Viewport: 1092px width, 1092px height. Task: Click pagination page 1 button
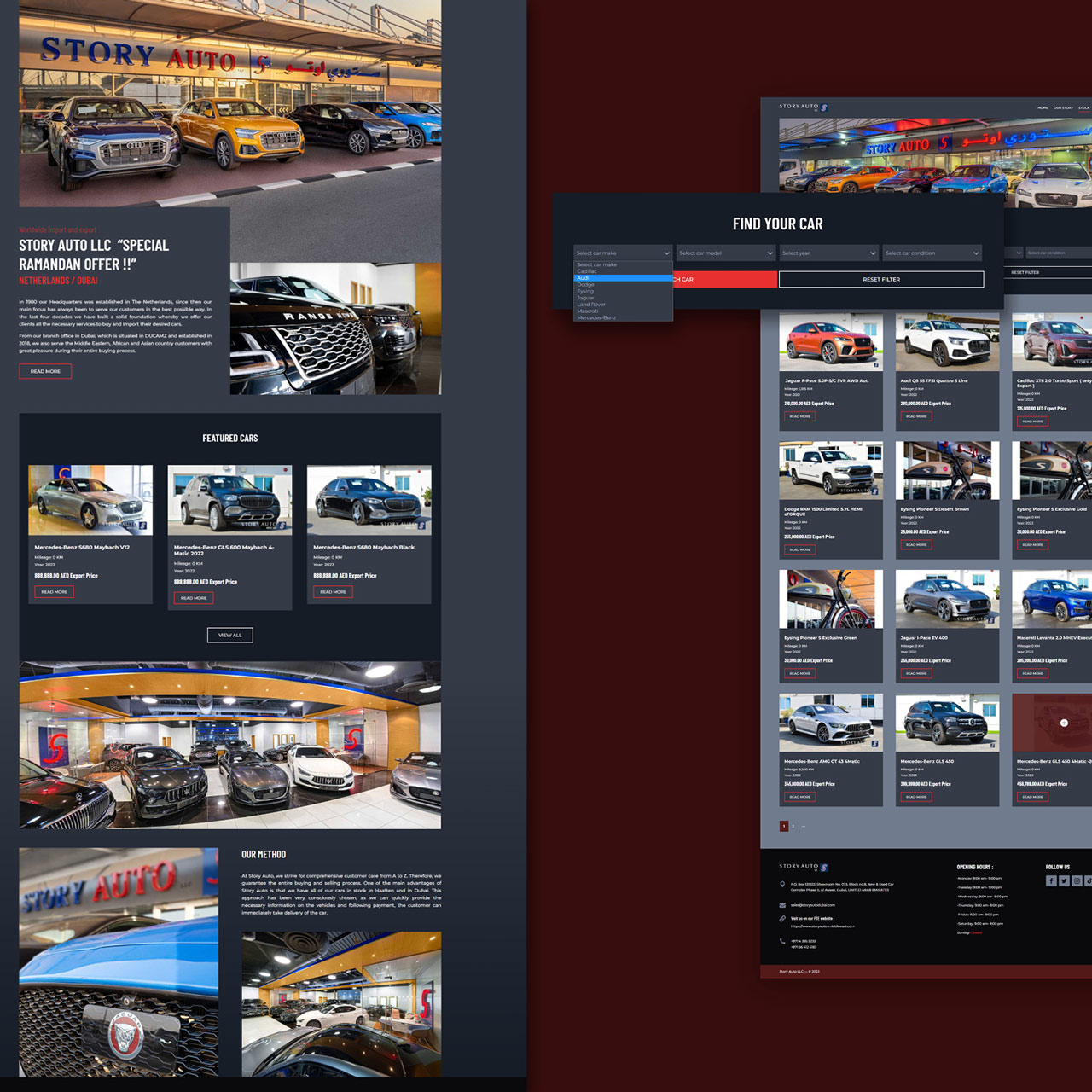tap(784, 826)
